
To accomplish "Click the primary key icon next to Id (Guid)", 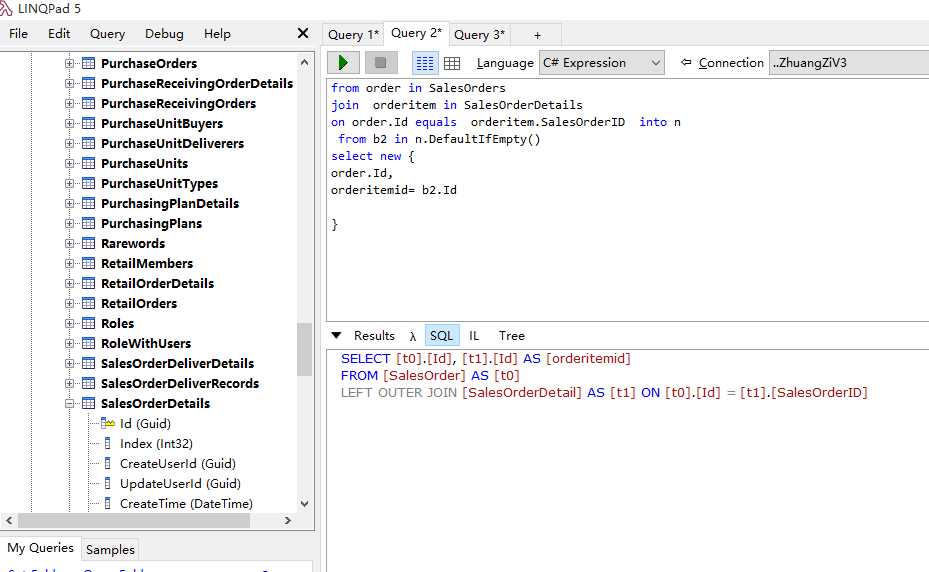I will click(x=108, y=423).
